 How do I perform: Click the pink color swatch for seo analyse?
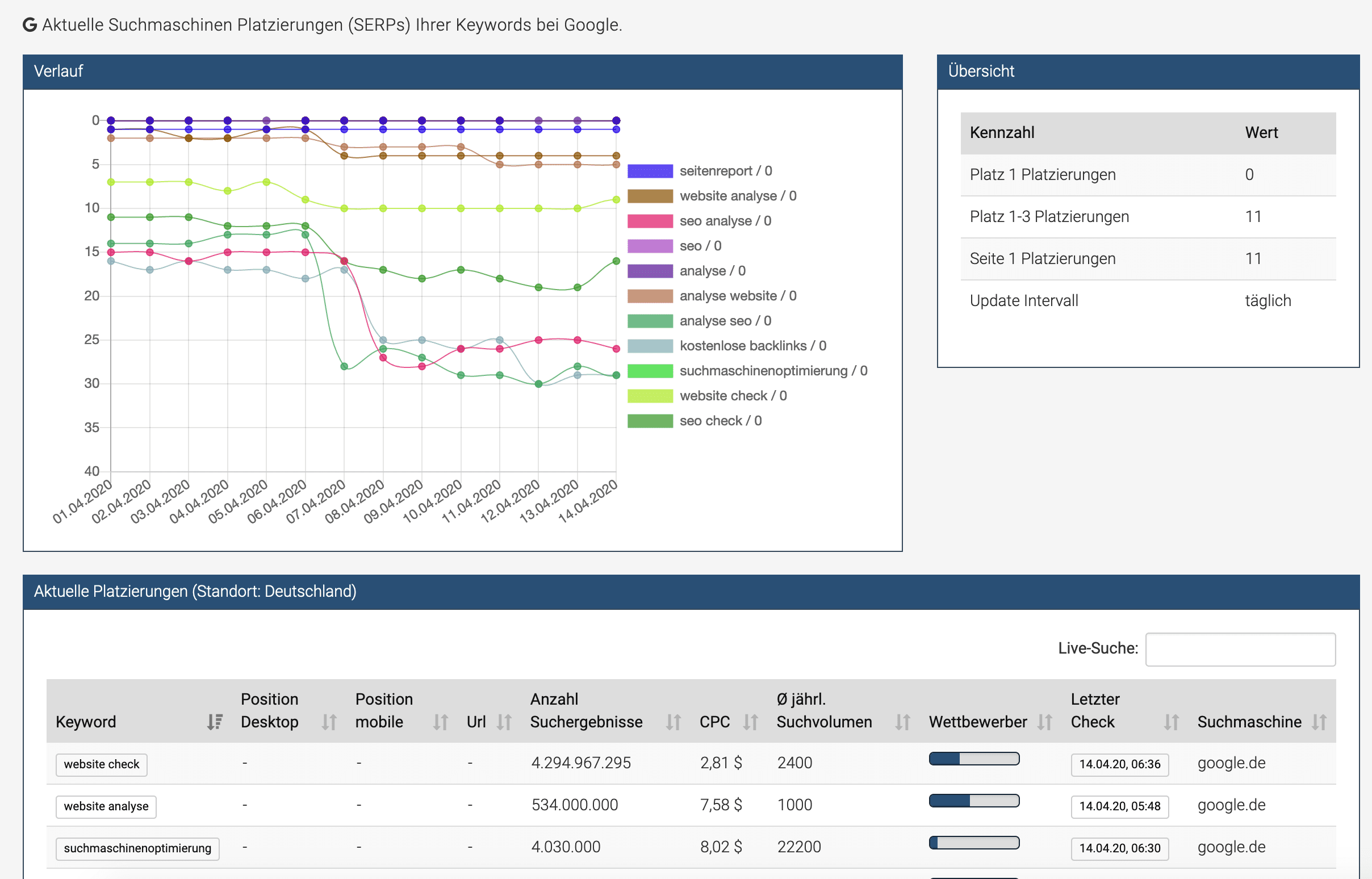coord(650,220)
